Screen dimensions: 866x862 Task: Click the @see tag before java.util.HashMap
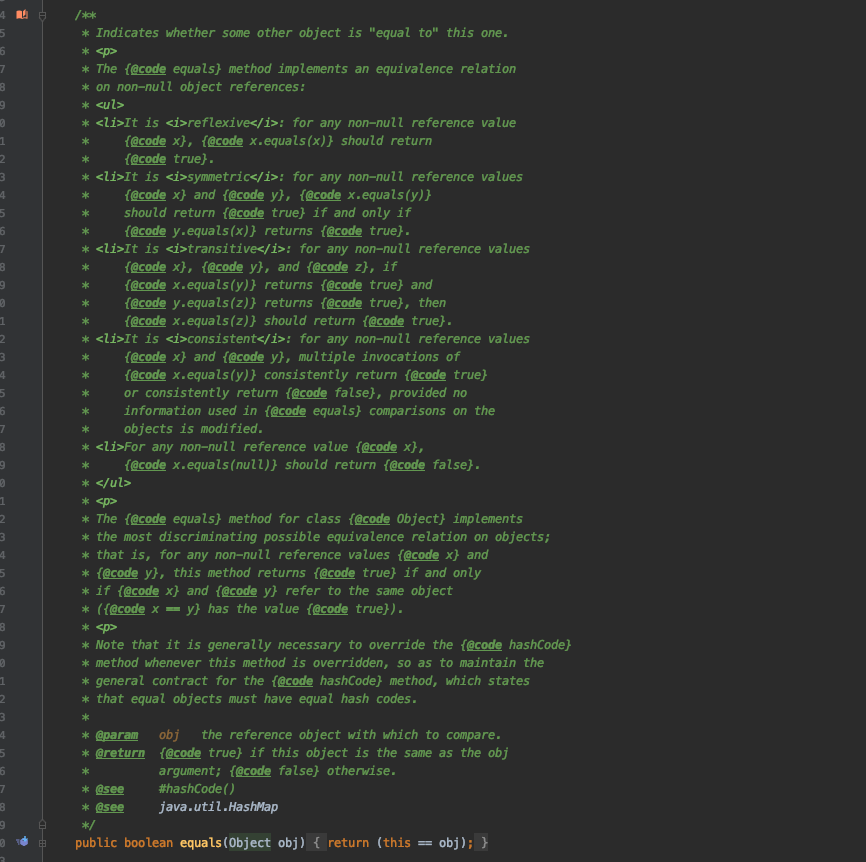coord(109,807)
